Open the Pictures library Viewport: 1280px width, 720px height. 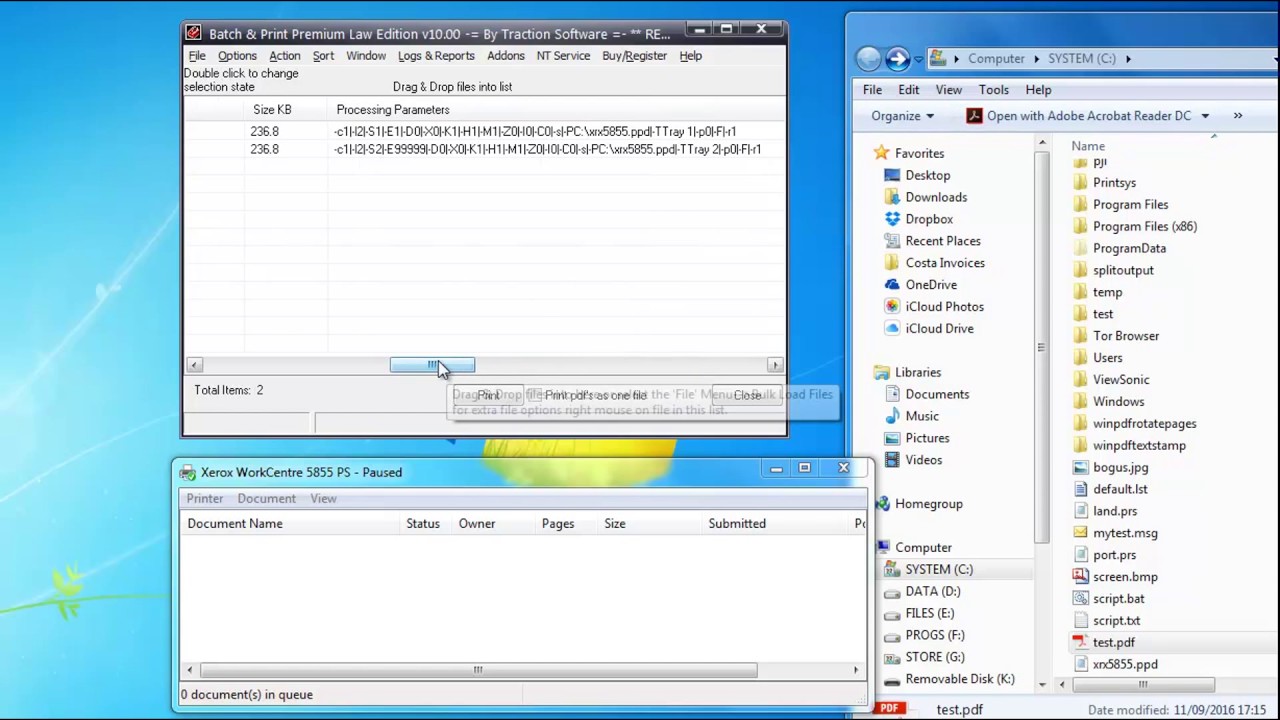[x=927, y=439]
